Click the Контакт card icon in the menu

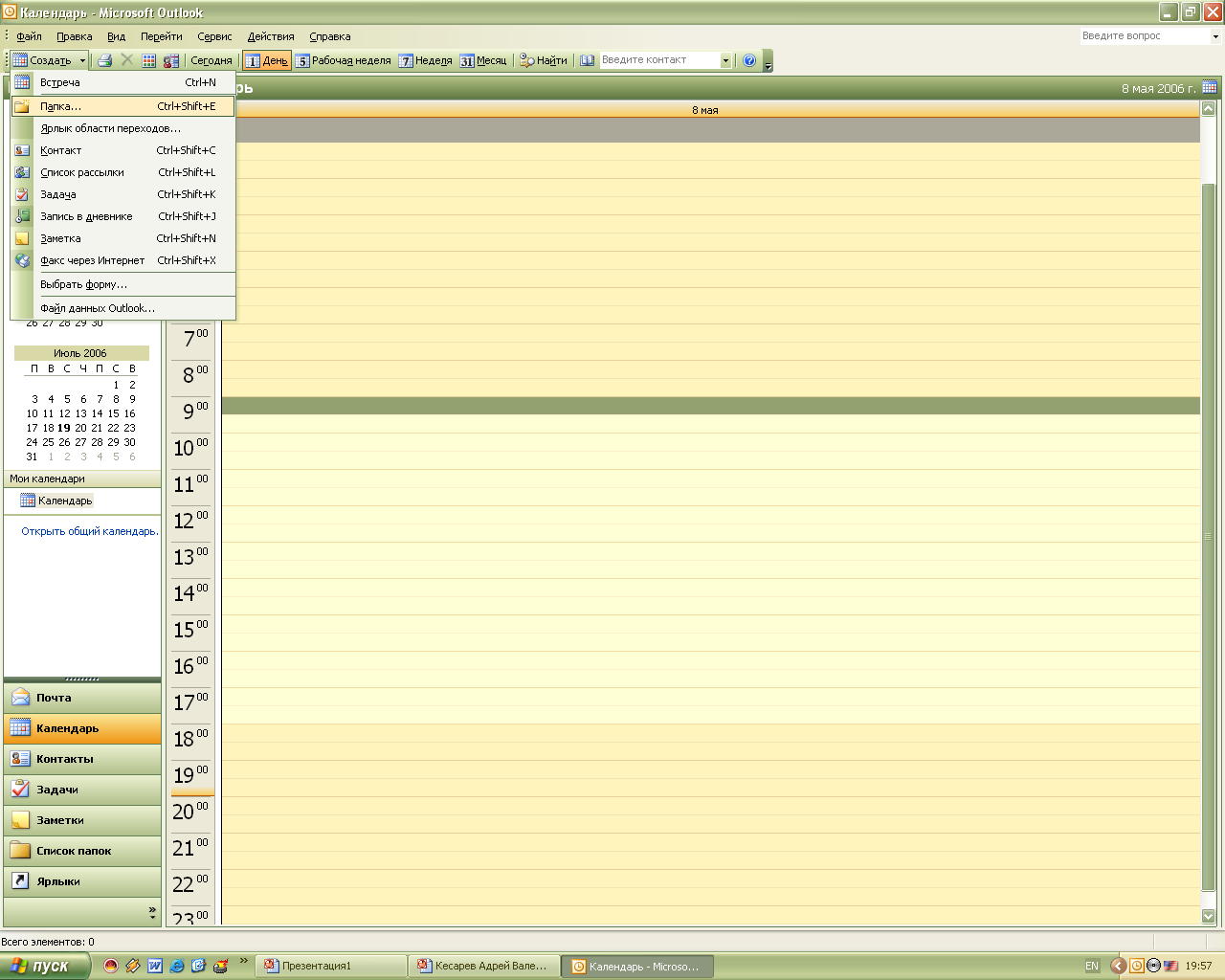pyautogui.click(x=22, y=150)
